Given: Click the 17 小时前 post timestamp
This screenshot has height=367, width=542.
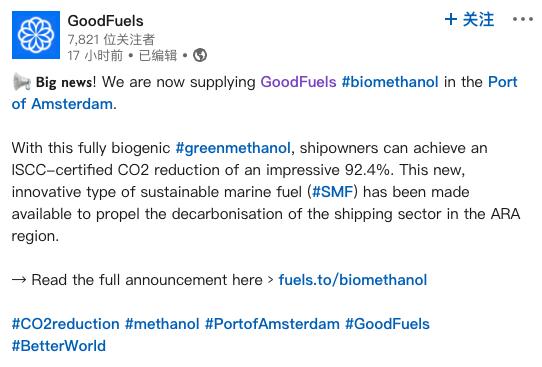Looking at the screenshot, I should [95, 55].
